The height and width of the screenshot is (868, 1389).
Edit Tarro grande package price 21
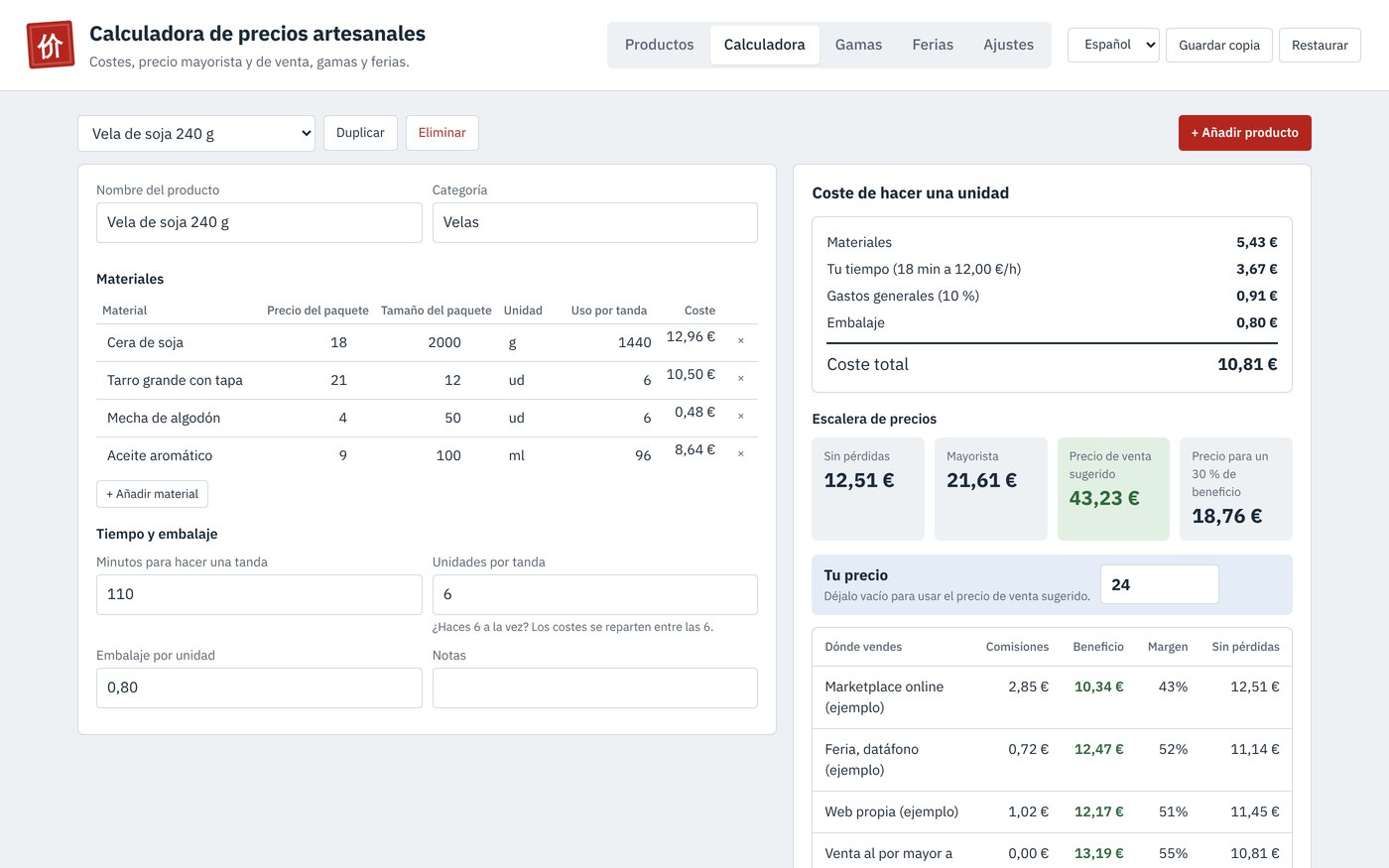pos(317,380)
